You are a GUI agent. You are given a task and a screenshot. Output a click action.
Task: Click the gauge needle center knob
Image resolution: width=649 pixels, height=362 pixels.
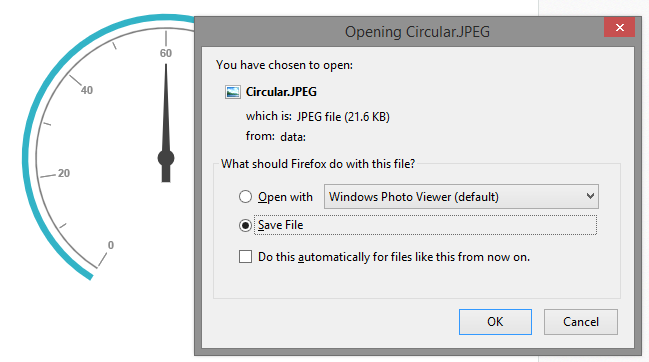(x=166, y=158)
